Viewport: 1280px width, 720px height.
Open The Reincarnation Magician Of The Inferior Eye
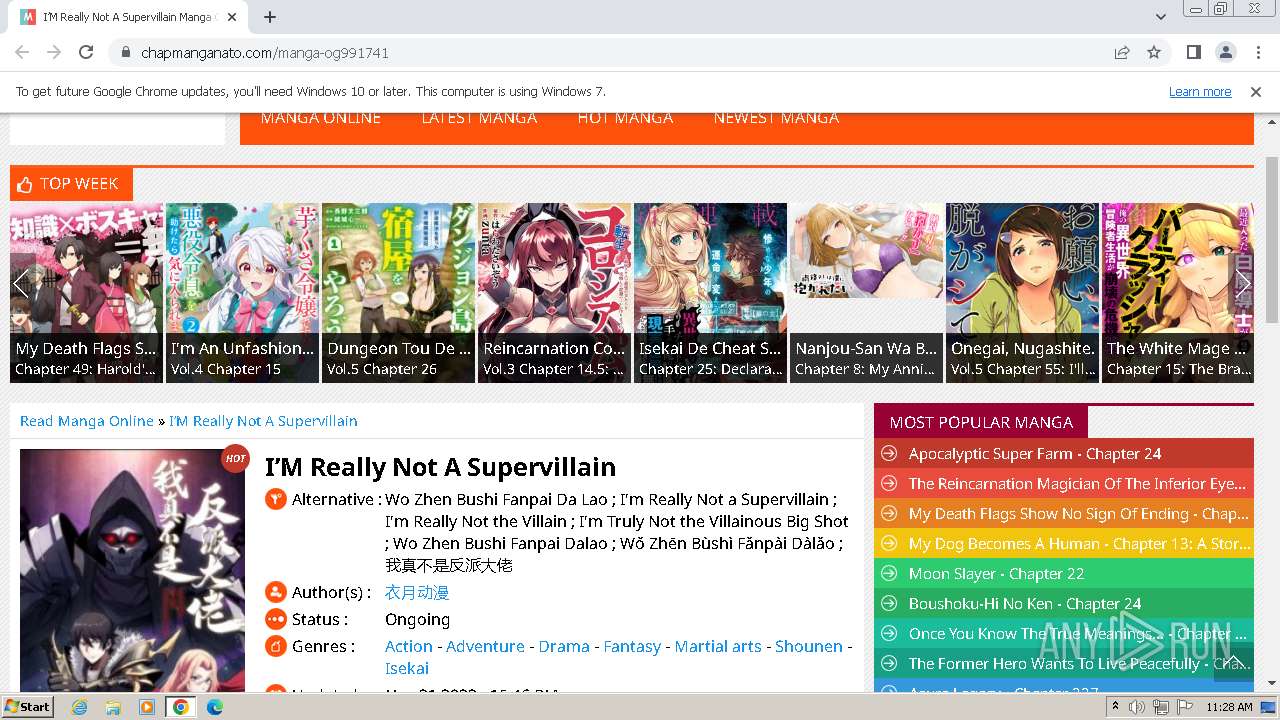[1077, 483]
